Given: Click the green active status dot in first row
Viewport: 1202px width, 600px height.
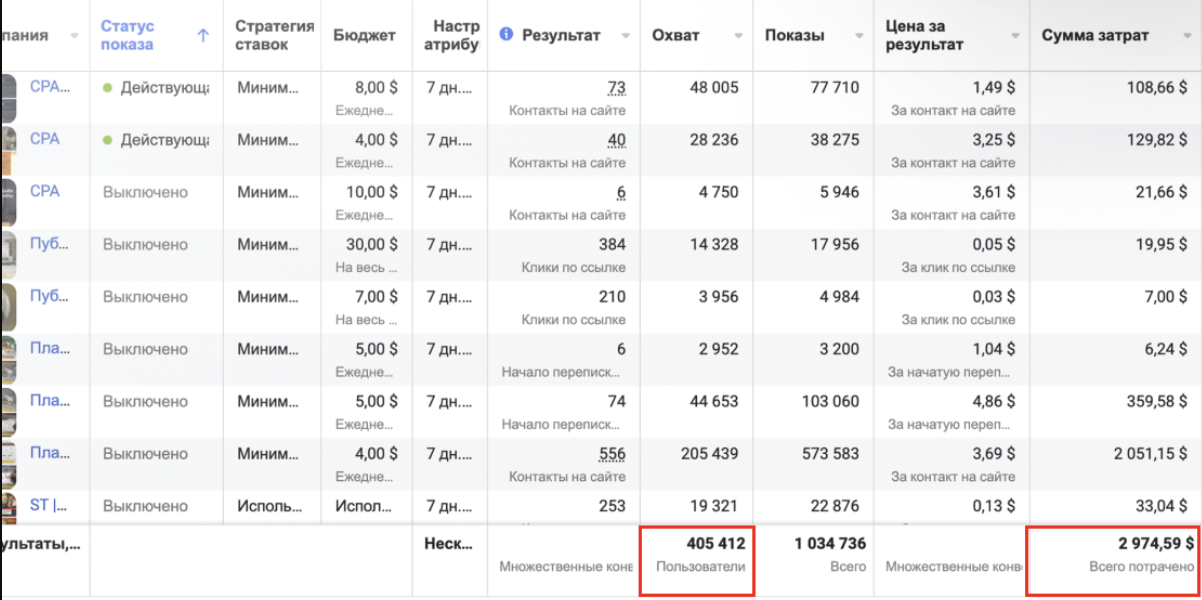Looking at the screenshot, I should point(107,87).
